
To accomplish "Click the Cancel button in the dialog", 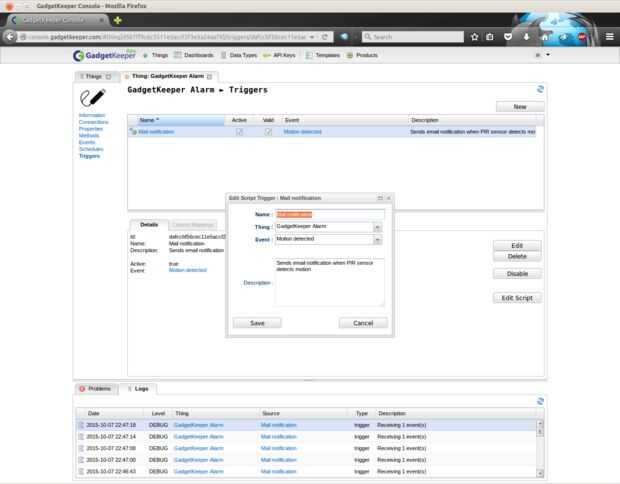I will [363, 323].
